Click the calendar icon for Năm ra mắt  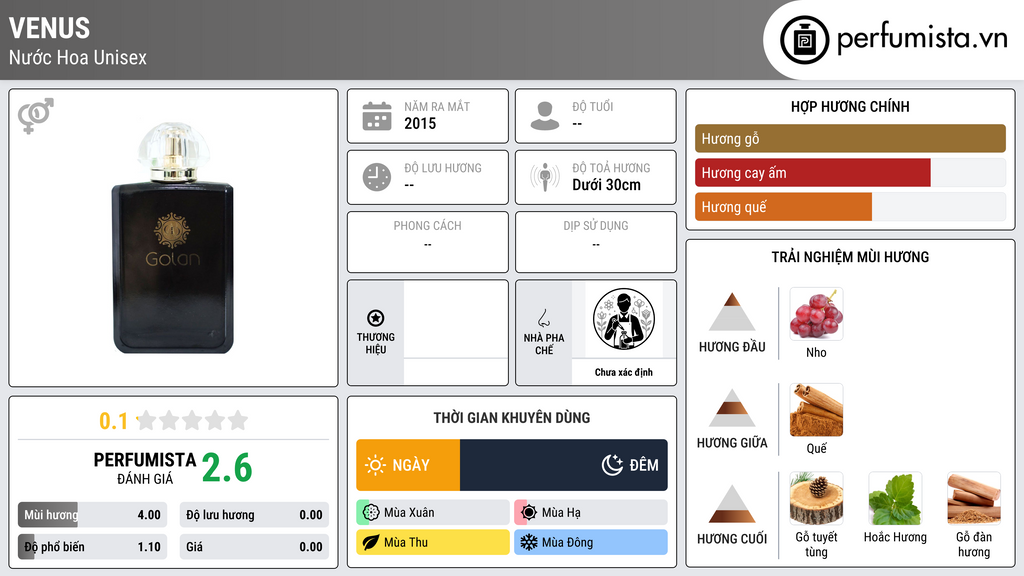point(377,116)
